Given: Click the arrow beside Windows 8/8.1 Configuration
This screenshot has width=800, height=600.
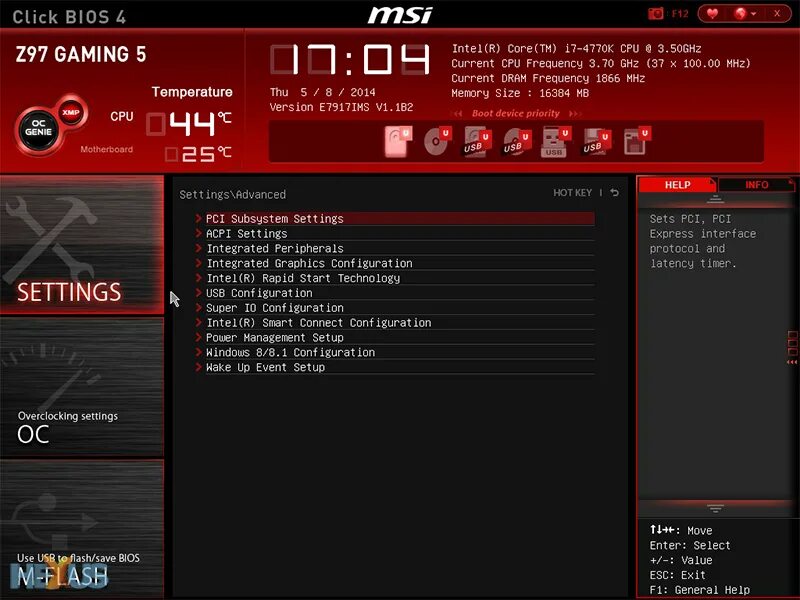Looking at the screenshot, I should tap(198, 352).
